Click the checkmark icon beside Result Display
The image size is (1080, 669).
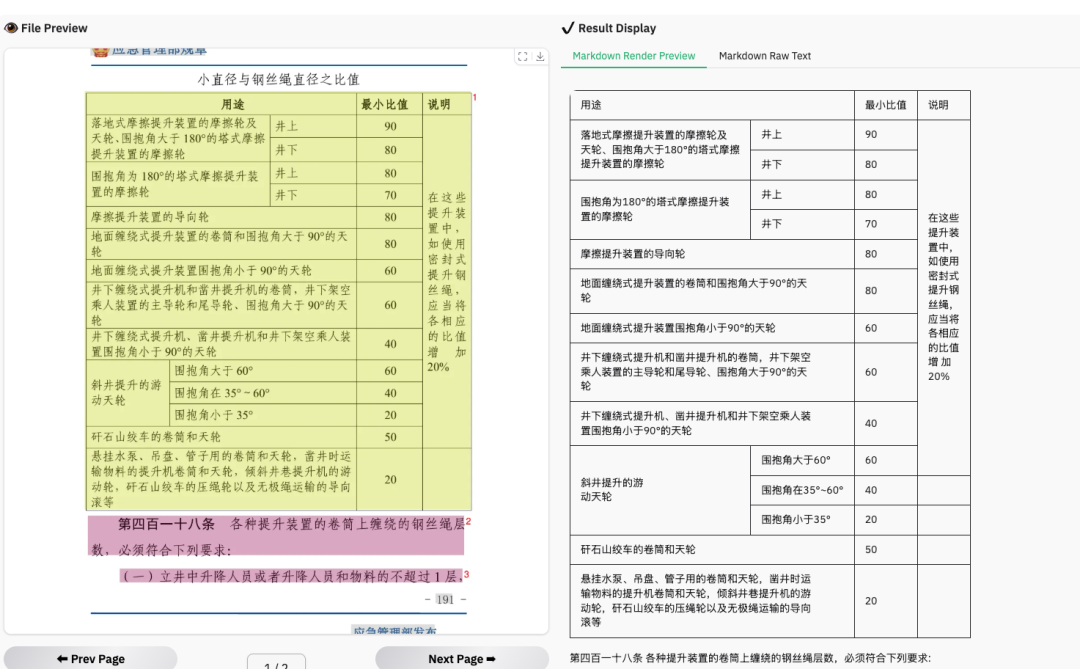click(568, 28)
